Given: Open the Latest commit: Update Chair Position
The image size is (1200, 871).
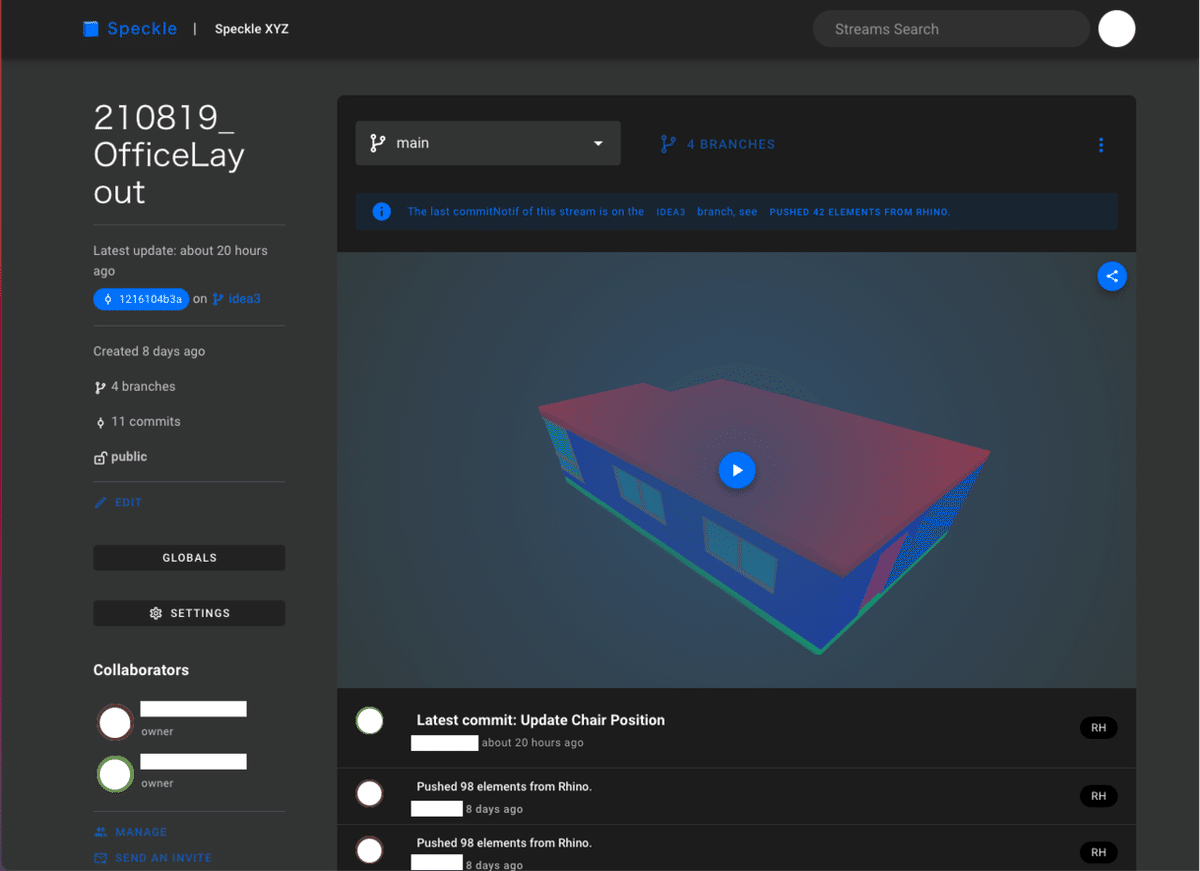Looking at the screenshot, I should (541, 720).
